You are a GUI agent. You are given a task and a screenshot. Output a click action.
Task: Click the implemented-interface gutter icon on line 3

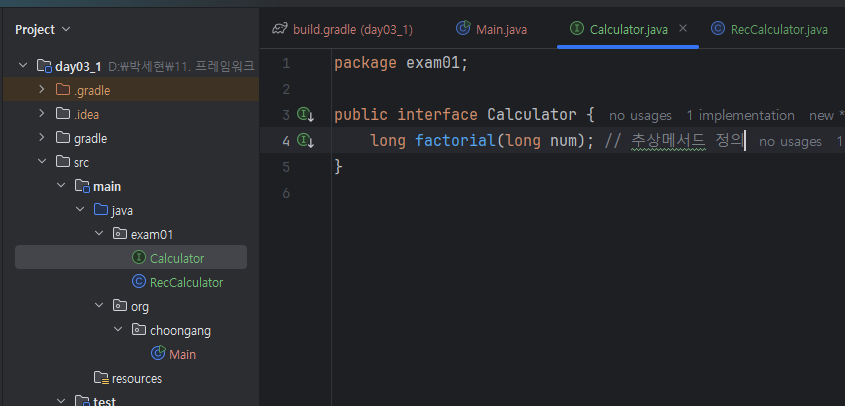pos(305,115)
